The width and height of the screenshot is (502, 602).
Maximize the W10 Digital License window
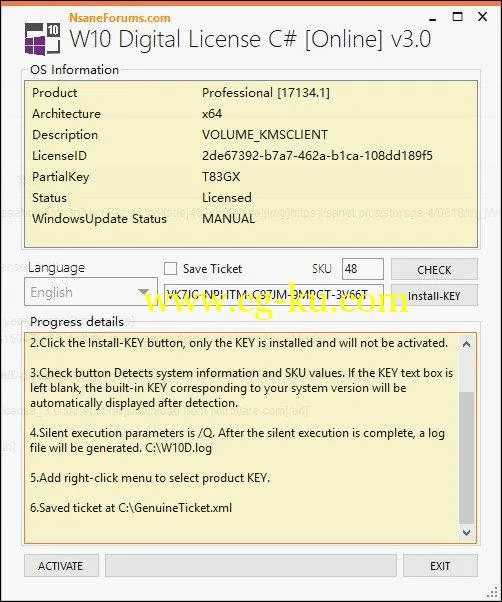pyautogui.click(x=457, y=17)
